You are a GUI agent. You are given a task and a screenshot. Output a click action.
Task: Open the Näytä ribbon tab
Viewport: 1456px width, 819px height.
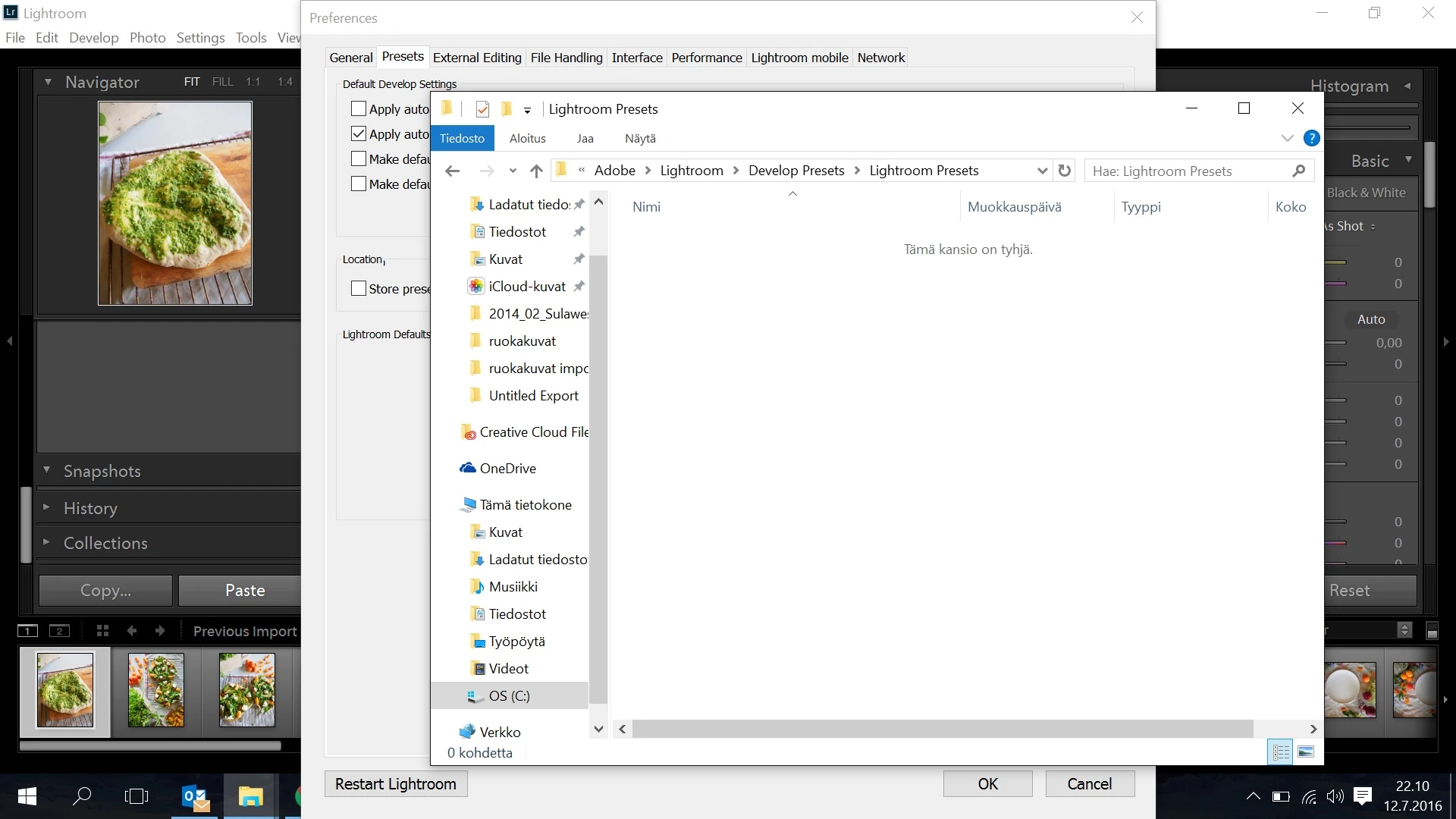(x=640, y=138)
